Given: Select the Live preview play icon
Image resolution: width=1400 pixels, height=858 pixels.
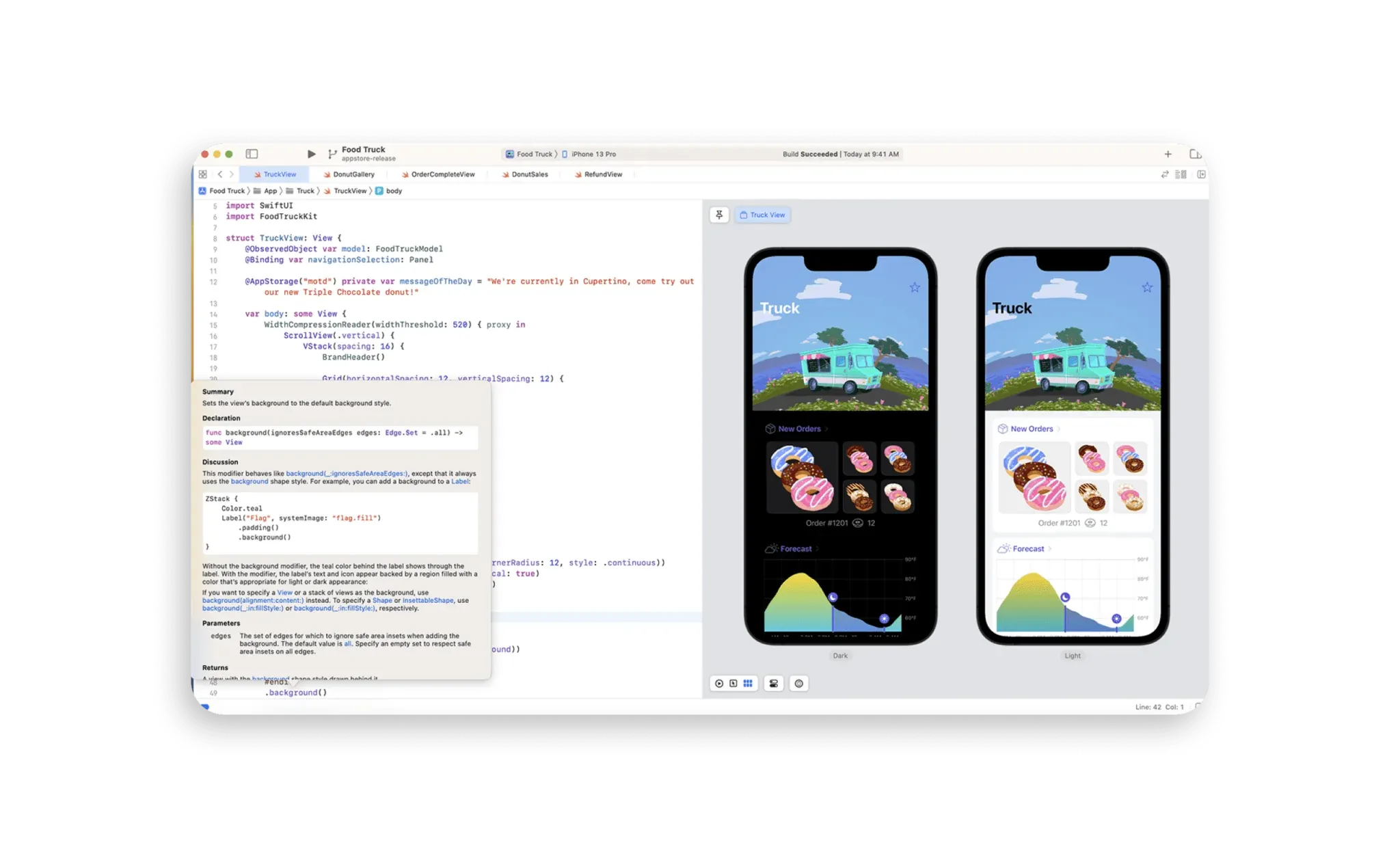Looking at the screenshot, I should click(x=719, y=683).
